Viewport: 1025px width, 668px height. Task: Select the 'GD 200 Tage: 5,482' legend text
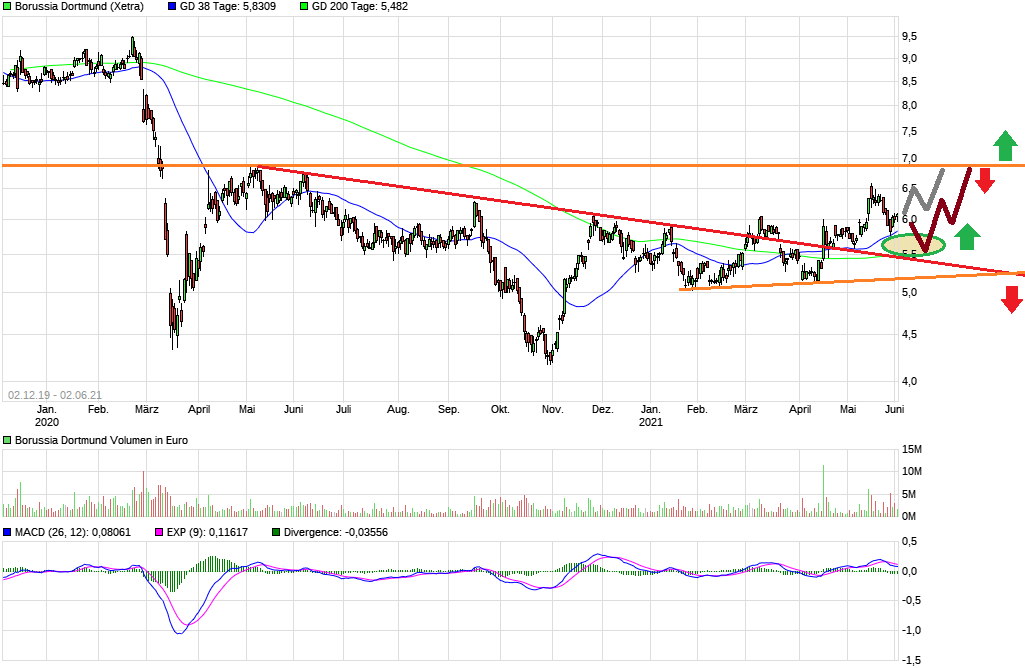tap(360, 7)
